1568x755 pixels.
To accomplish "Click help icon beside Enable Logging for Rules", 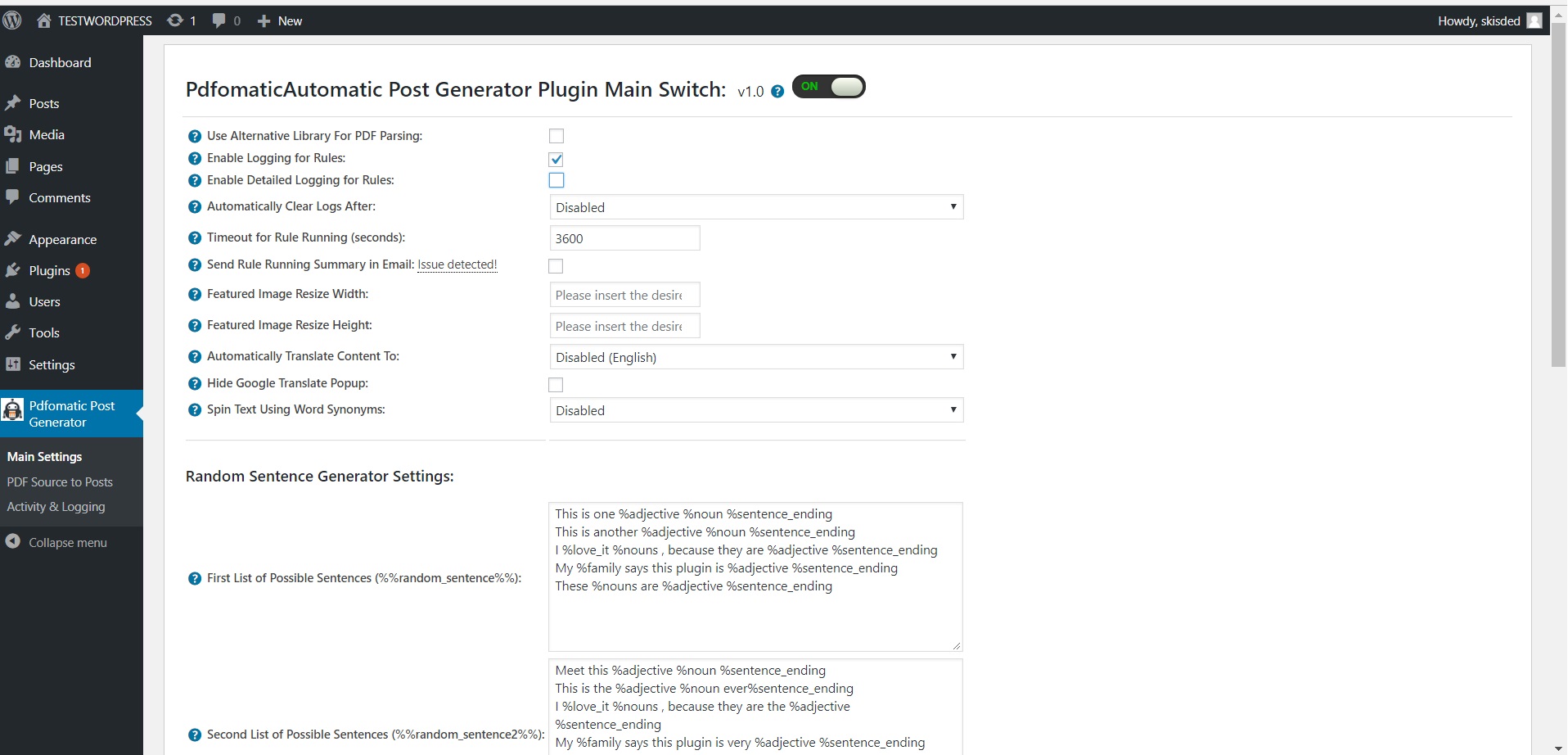I will tap(195, 159).
